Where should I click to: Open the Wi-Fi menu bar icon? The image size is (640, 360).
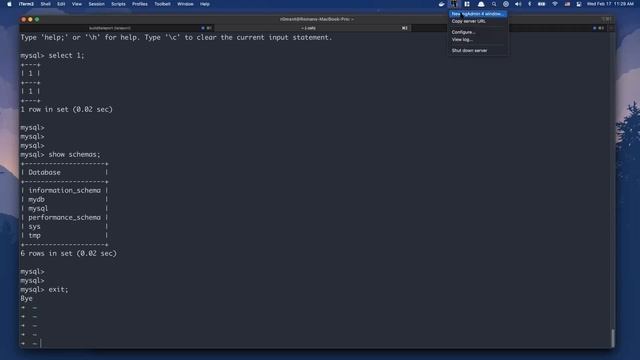(x=555, y=4)
